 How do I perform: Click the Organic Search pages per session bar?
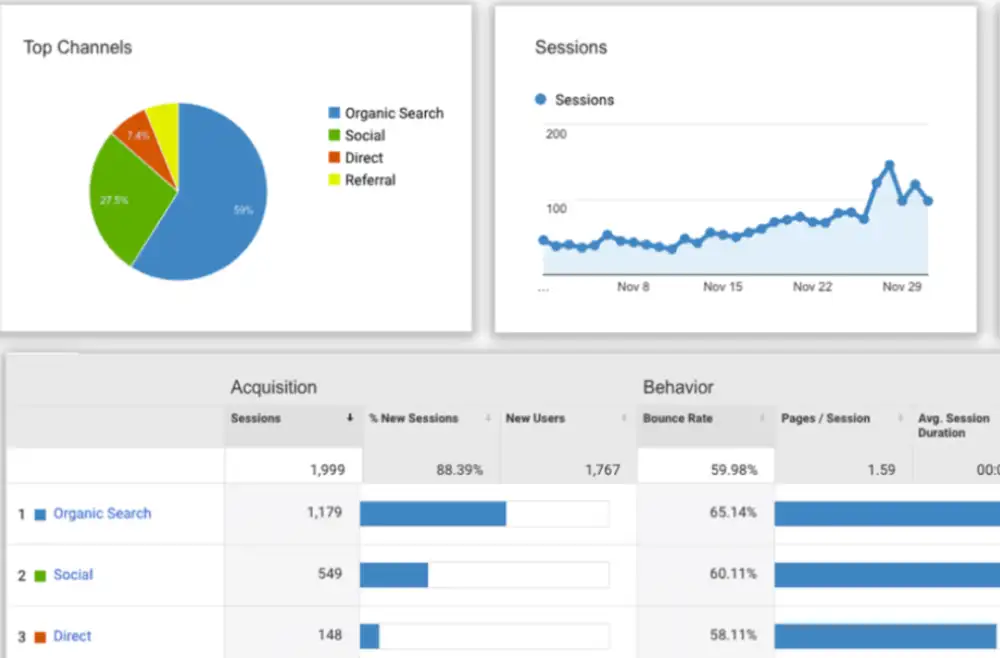(x=887, y=513)
